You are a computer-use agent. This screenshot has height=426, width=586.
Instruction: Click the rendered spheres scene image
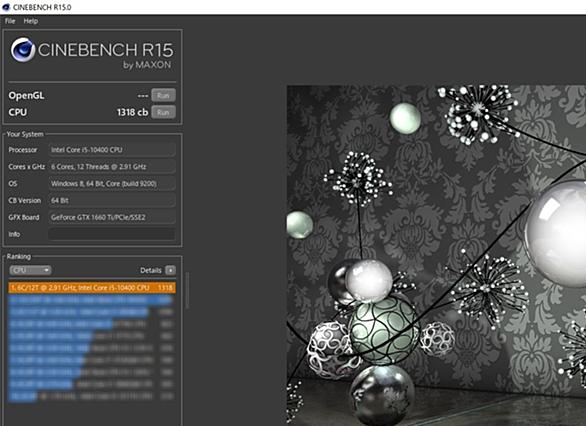[x=436, y=256]
